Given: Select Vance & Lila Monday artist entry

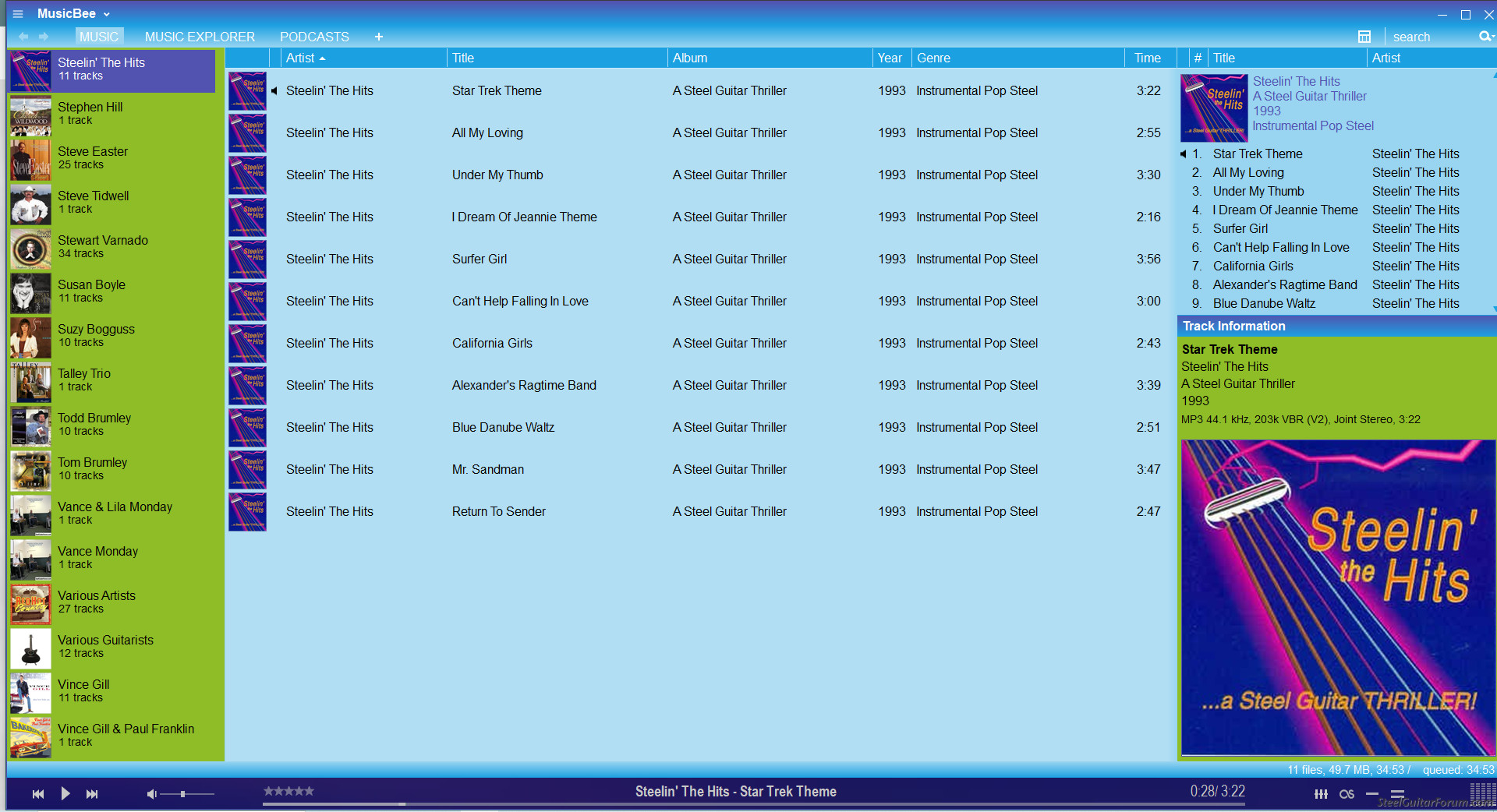Looking at the screenshot, I should (x=113, y=515).
